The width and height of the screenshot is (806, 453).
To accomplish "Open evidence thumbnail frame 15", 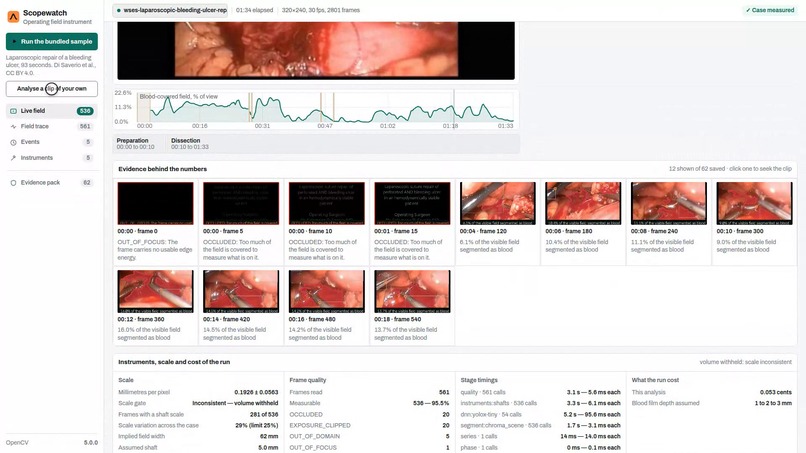I will tap(412, 203).
